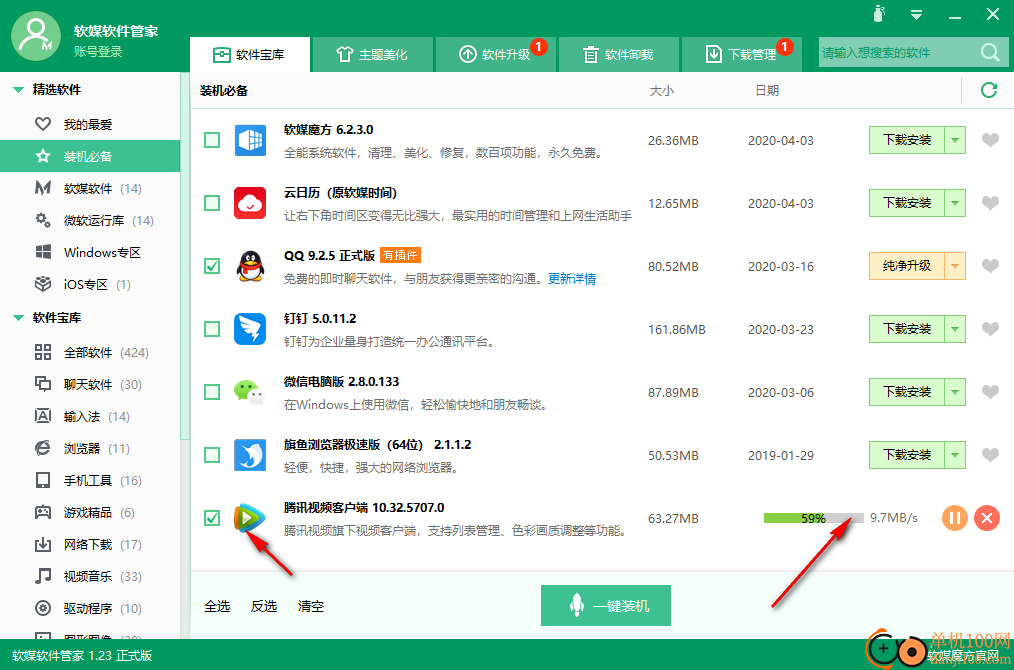Click the 微信电脑版 app icon
Image resolution: width=1014 pixels, height=670 pixels.
pos(250,393)
